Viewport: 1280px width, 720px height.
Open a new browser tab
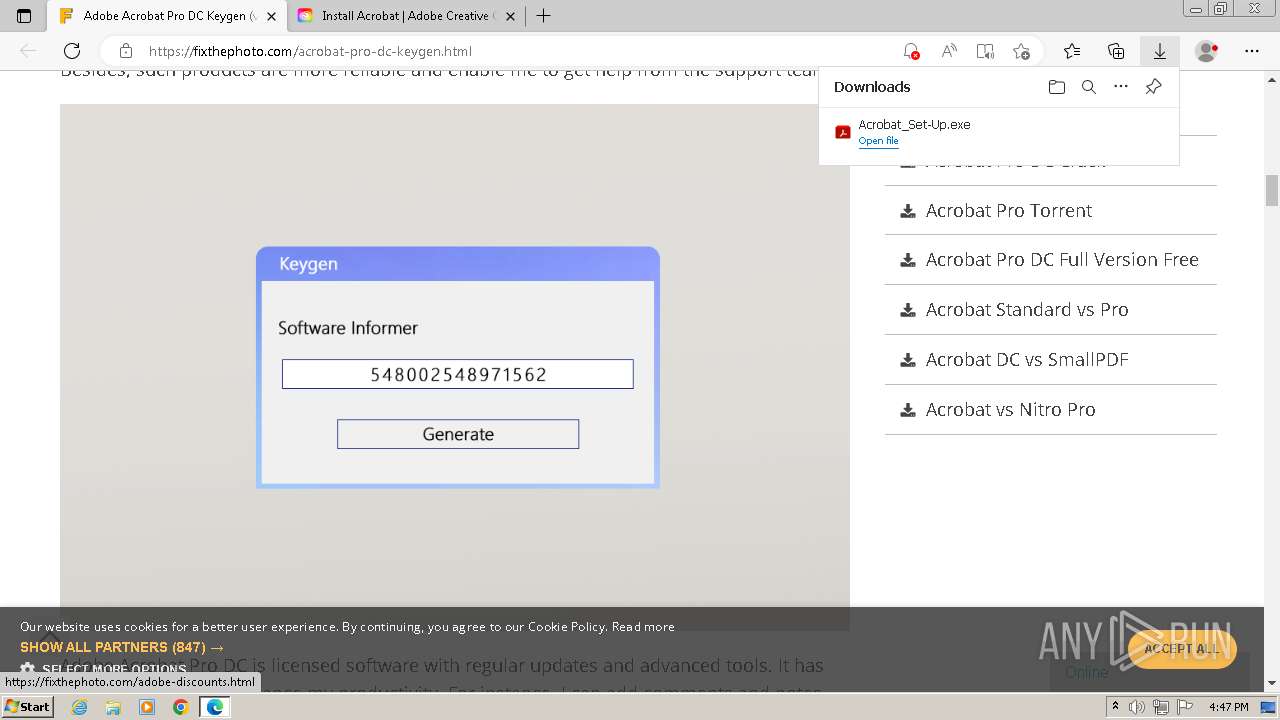click(x=544, y=16)
